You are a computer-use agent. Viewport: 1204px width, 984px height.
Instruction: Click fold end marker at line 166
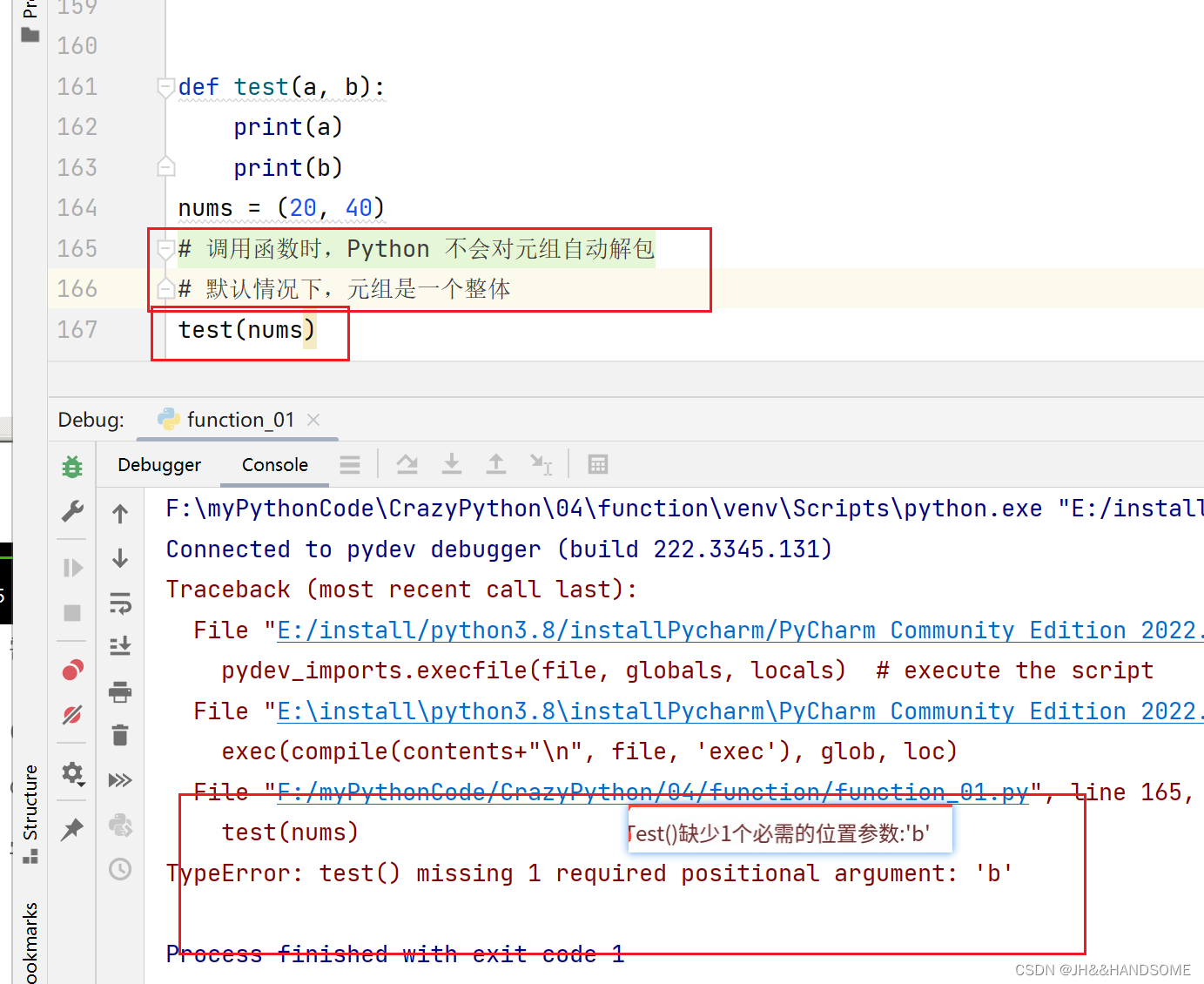[x=165, y=288]
